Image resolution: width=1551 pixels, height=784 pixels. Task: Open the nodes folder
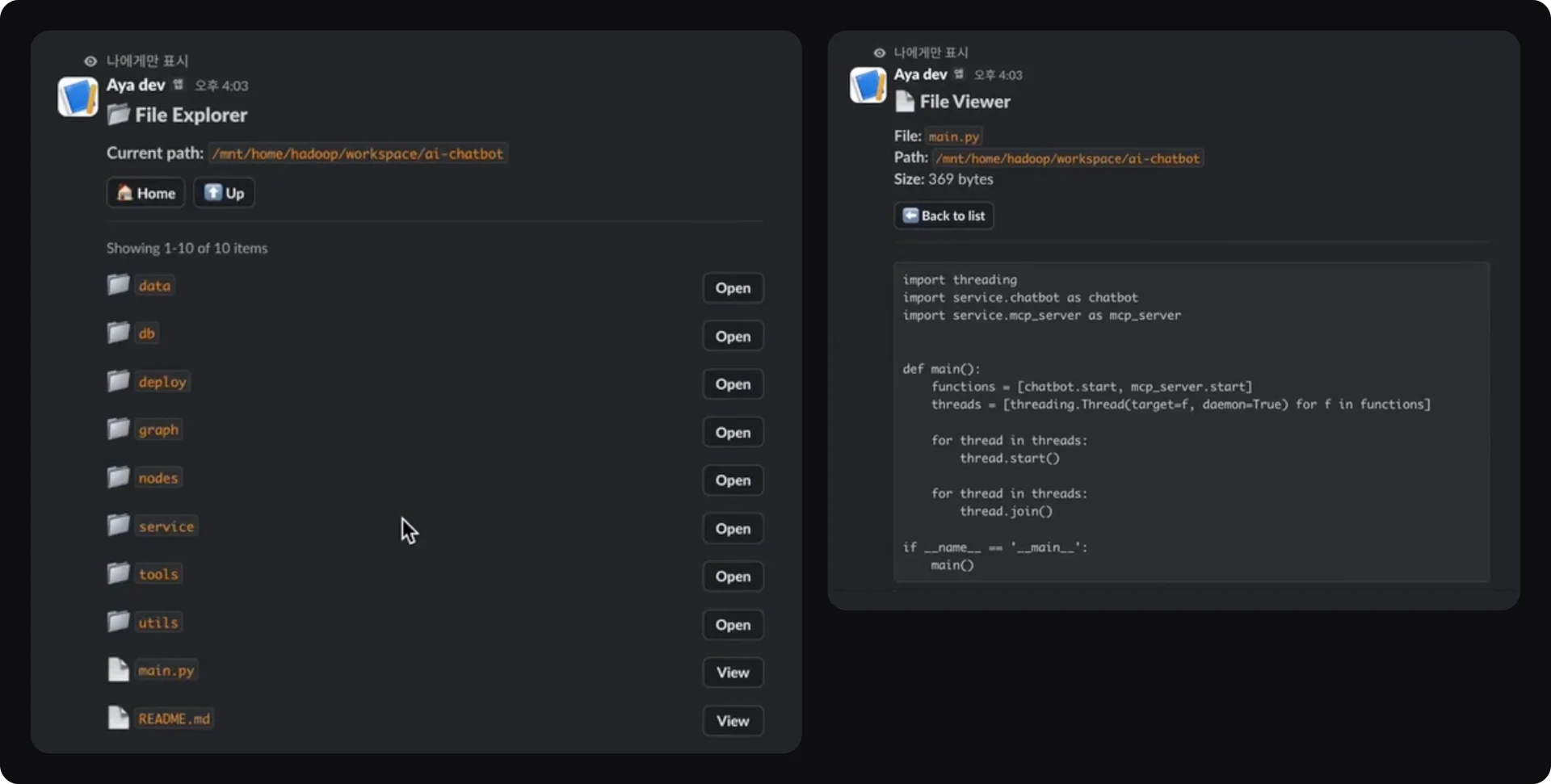732,480
